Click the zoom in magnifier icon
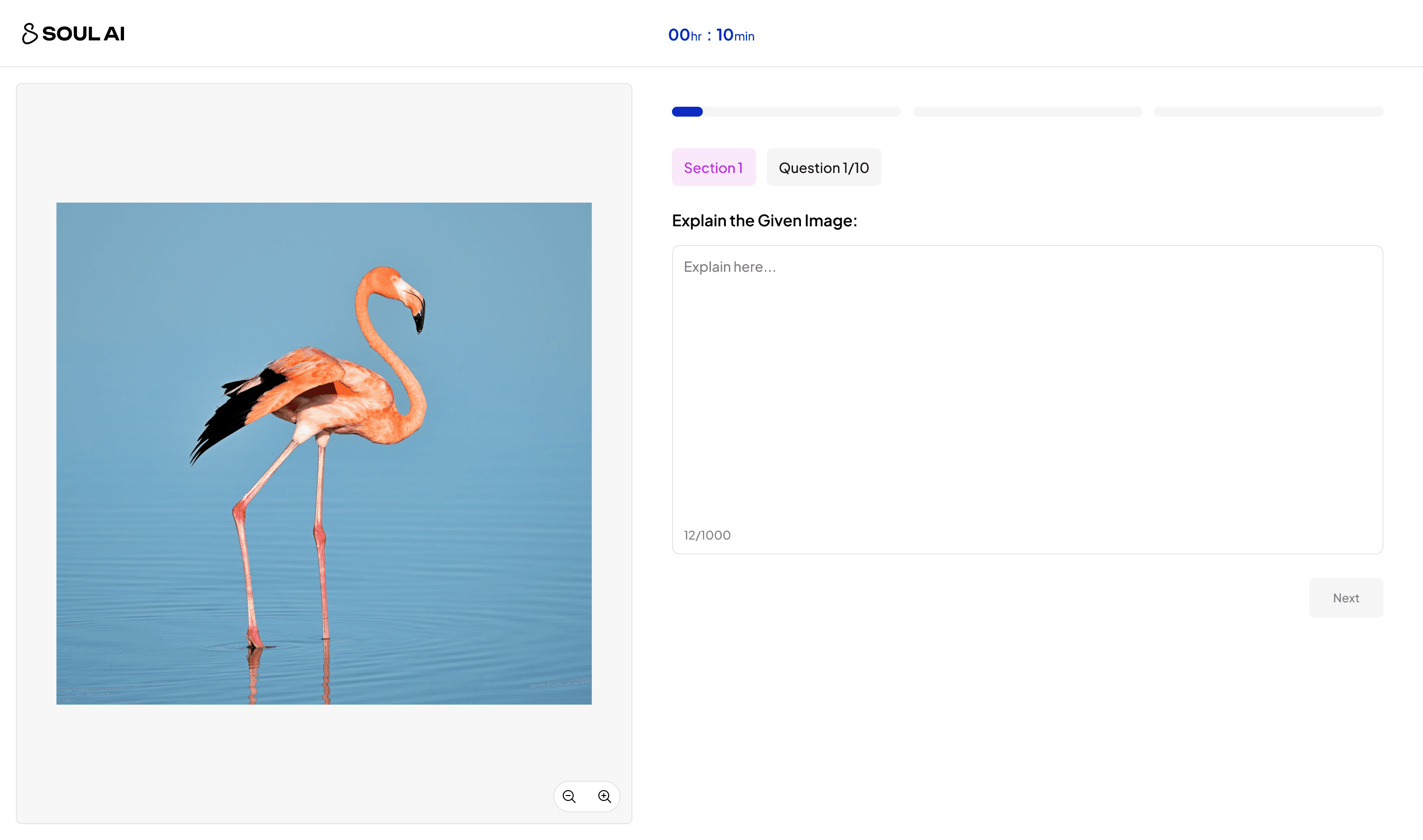Screen dimensions: 1423x840 [x=604, y=796]
